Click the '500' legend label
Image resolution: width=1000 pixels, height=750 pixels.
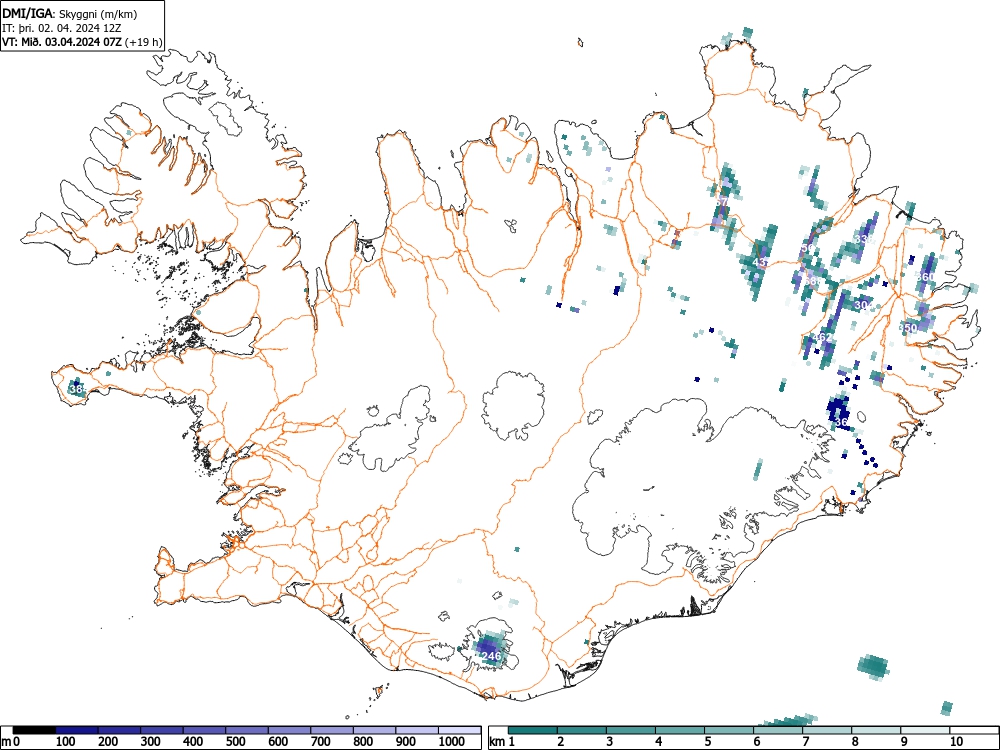click(x=235, y=742)
